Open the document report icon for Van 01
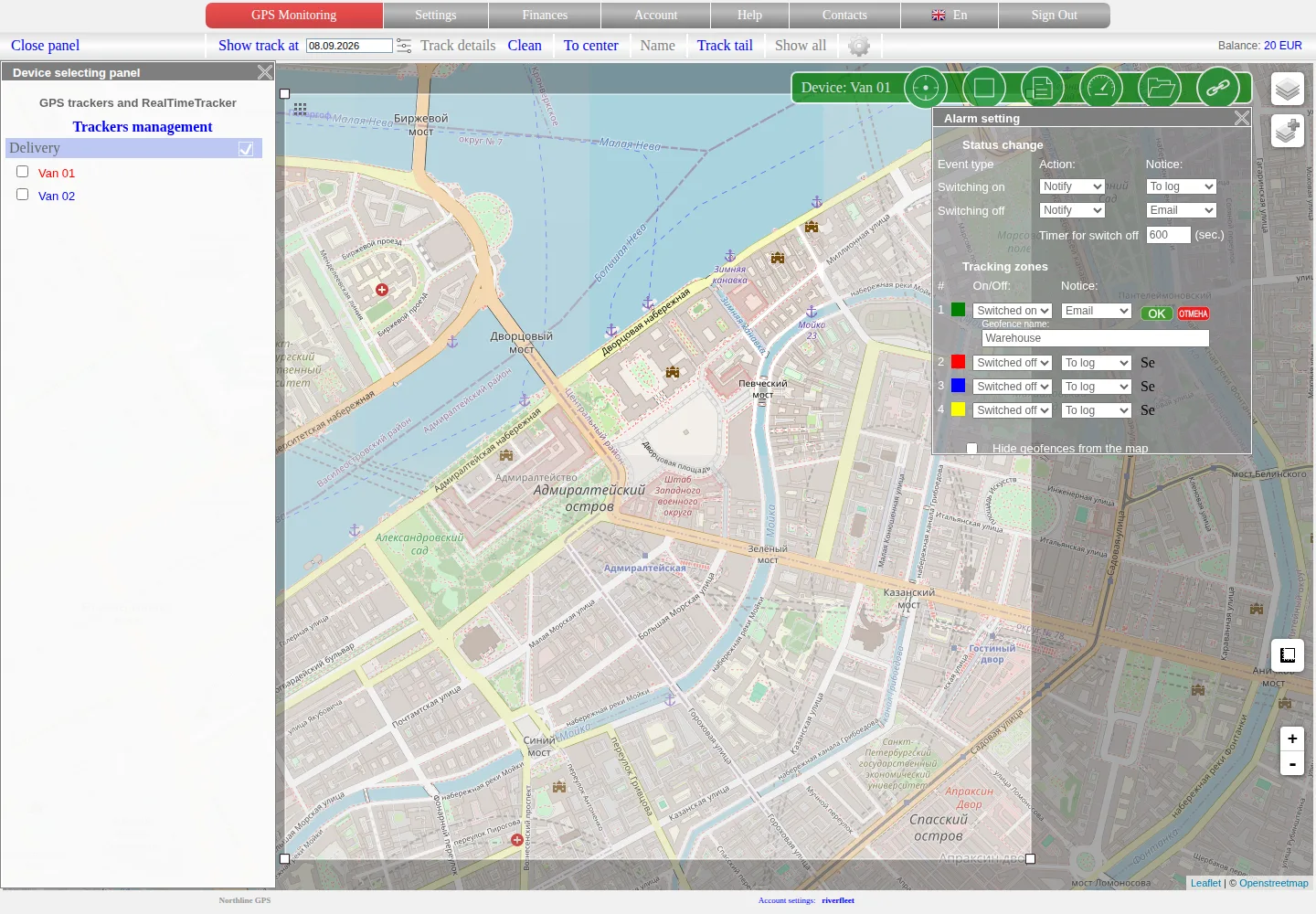Image resolution: width=1316 pixels, height=914 pixels. coord(1043,88)
